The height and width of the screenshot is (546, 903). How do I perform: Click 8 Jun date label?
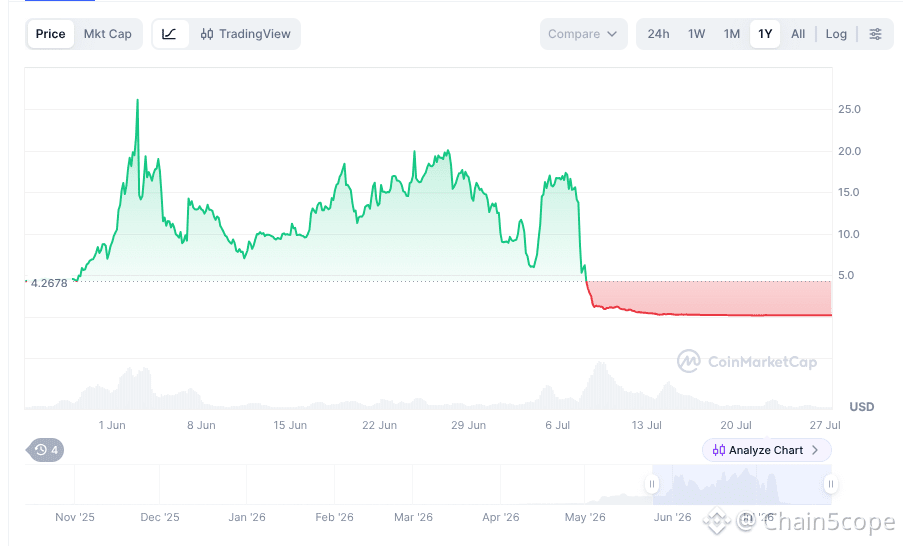[201, 425]
